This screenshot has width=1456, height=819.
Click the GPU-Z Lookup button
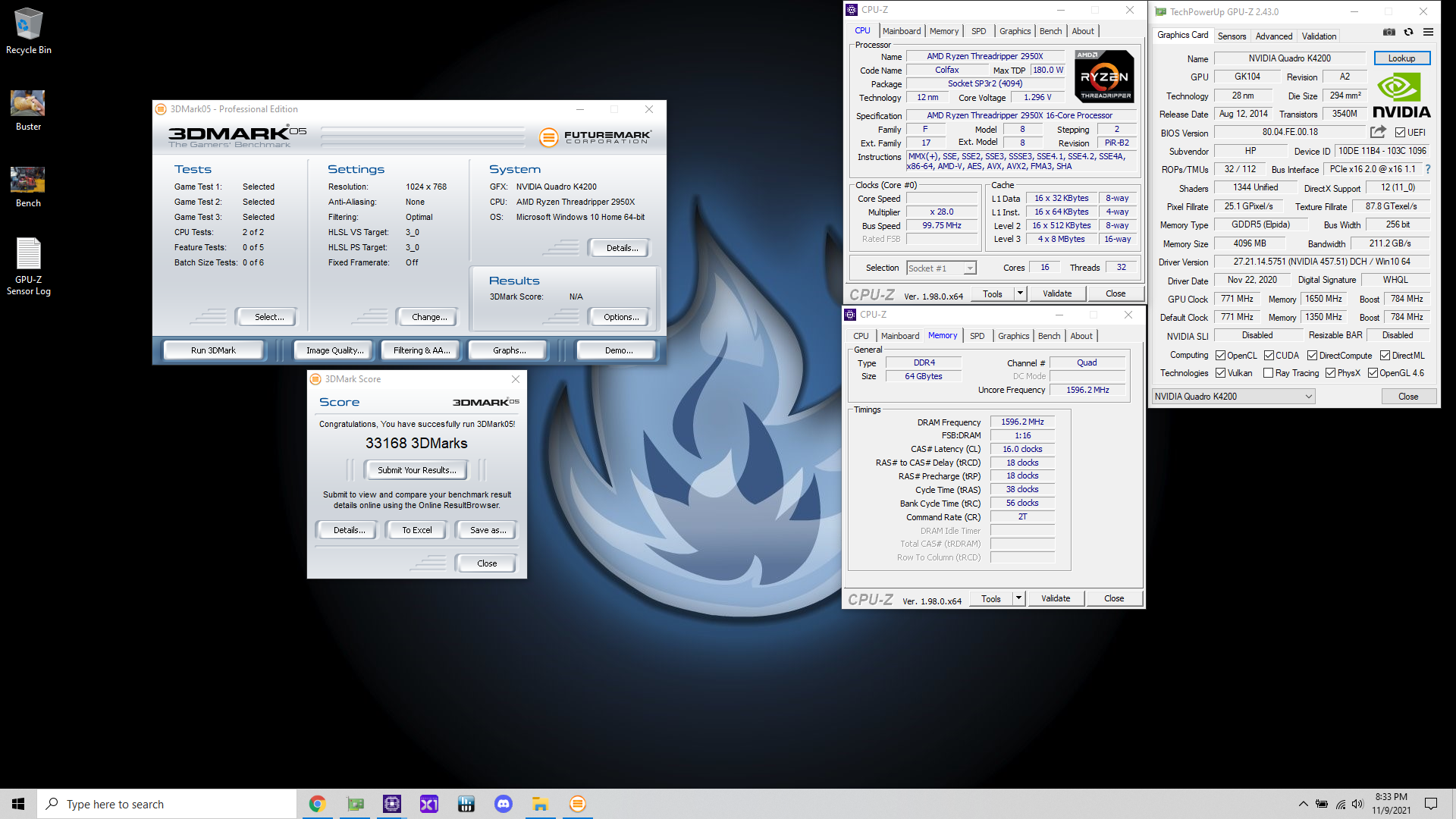[x=1401, y=58]
